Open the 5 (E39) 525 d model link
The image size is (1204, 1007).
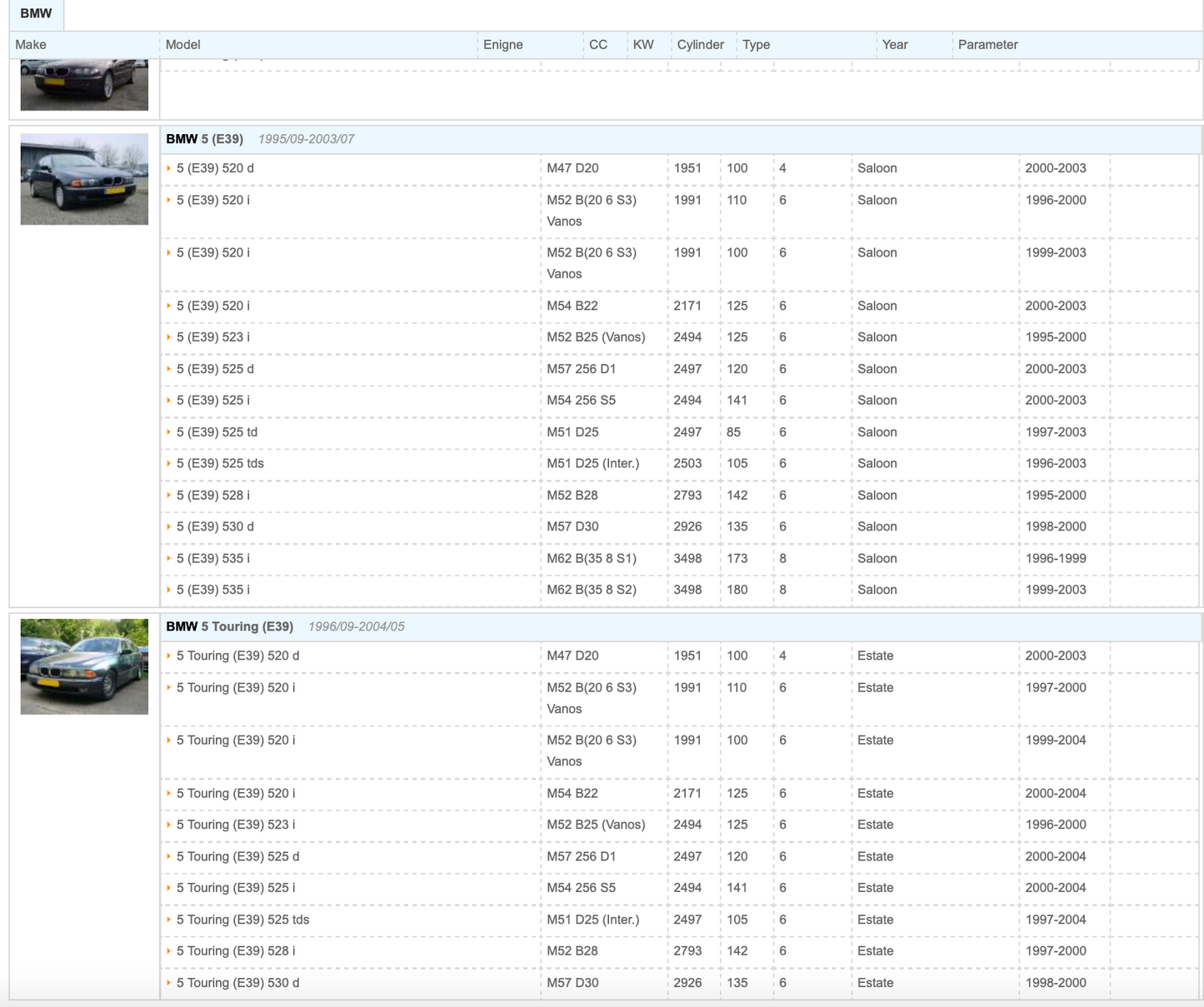pos(215,369)
